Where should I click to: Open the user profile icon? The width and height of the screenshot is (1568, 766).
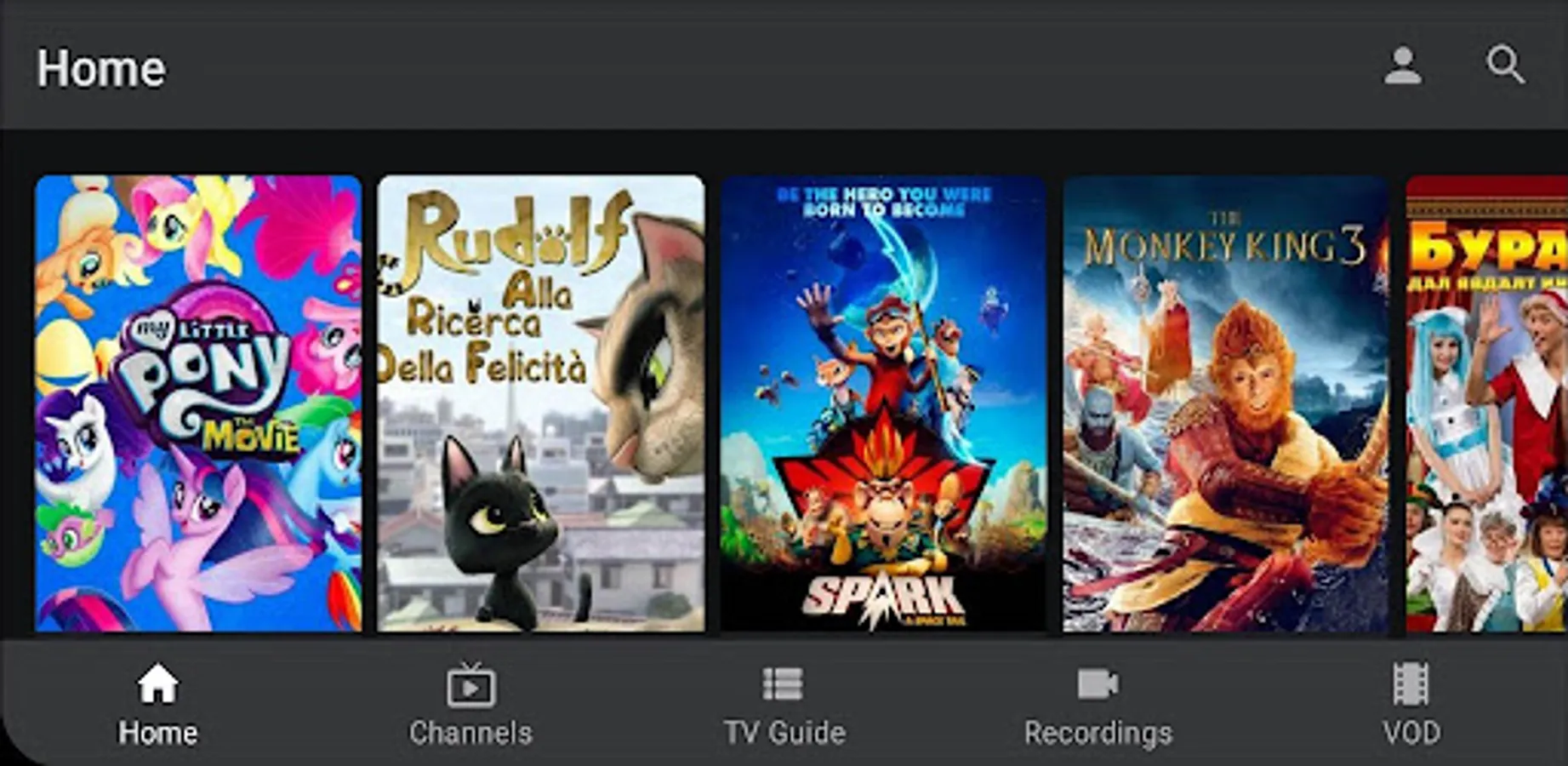[x=1402, y=66]
